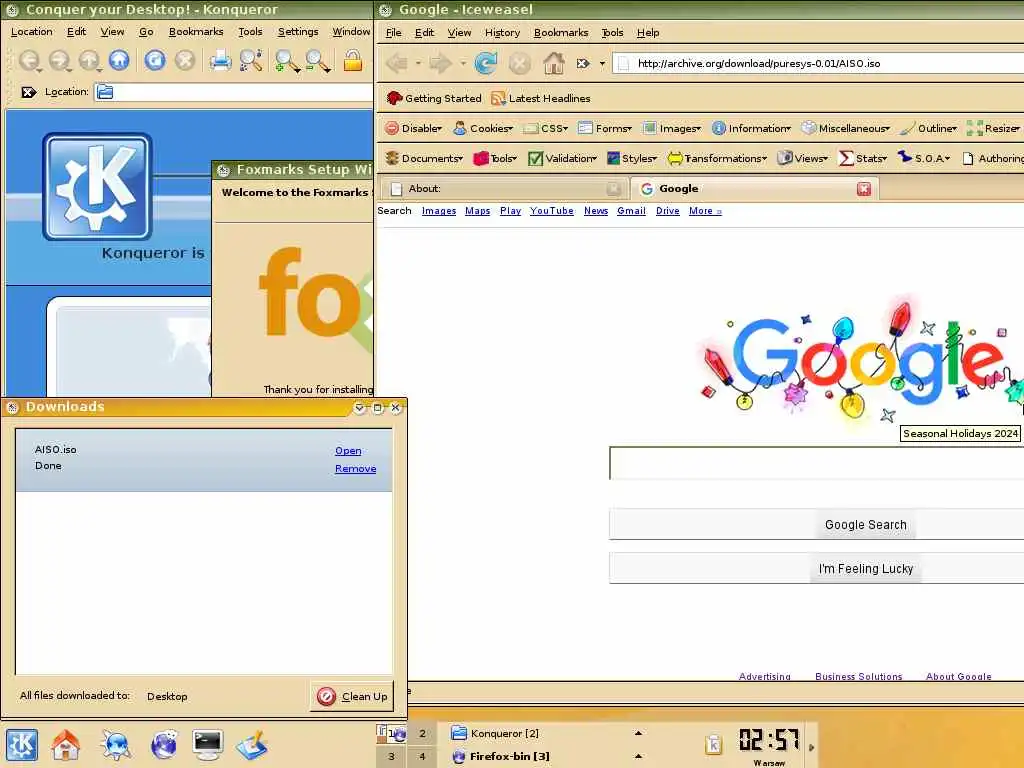Open the KDE K menu launcher
This screenshot has width=1024, height=768.
tap(22, 744)
